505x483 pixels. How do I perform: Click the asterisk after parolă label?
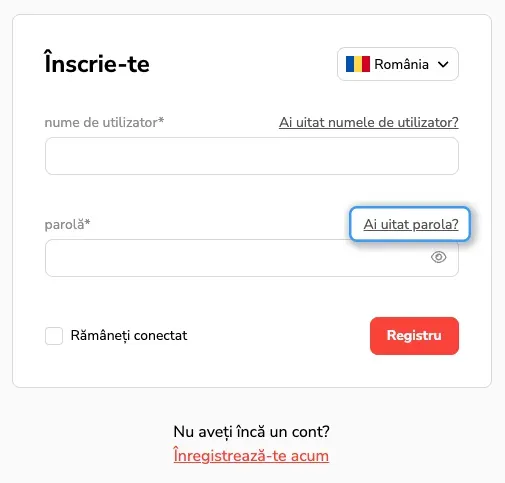tap(87, 222)
